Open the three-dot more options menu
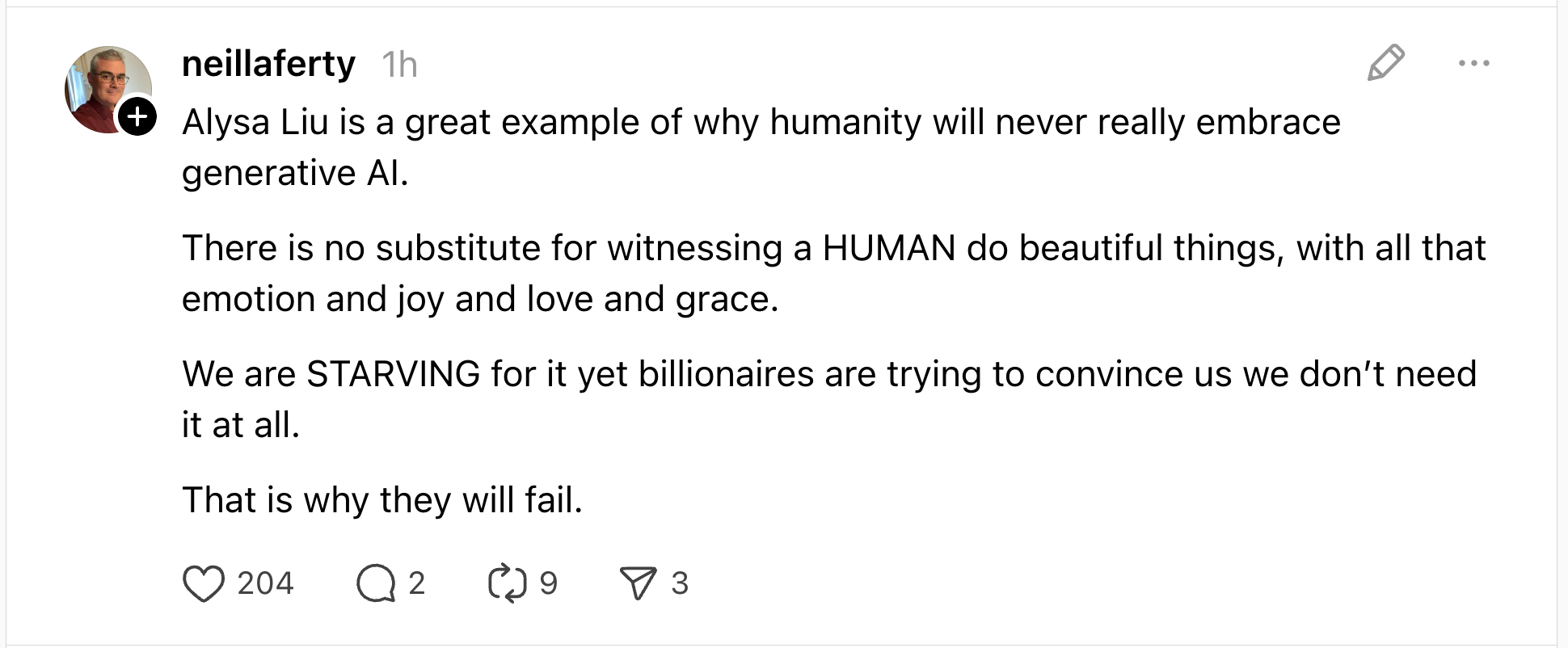1568x648 pixels. (1473, 63)
